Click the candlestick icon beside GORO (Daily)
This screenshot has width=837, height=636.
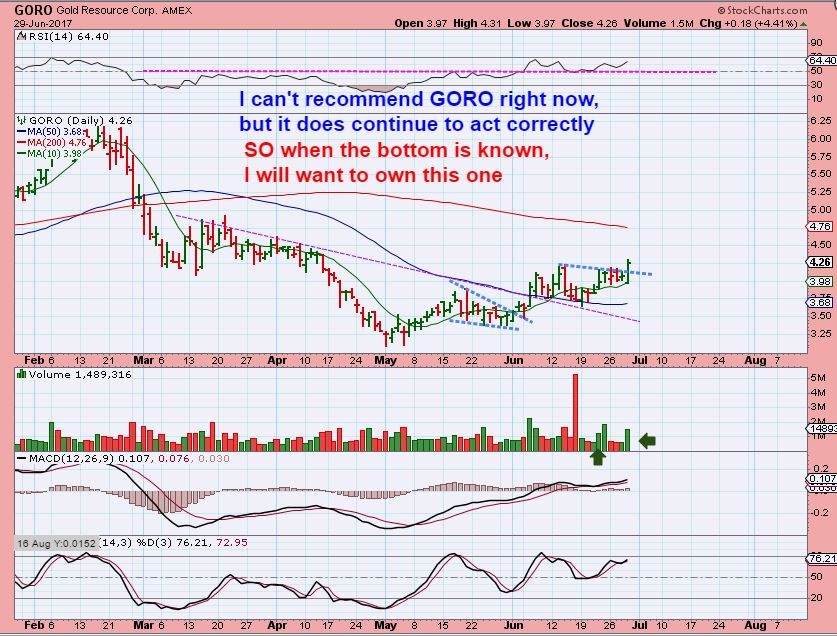tap(21, 121)
